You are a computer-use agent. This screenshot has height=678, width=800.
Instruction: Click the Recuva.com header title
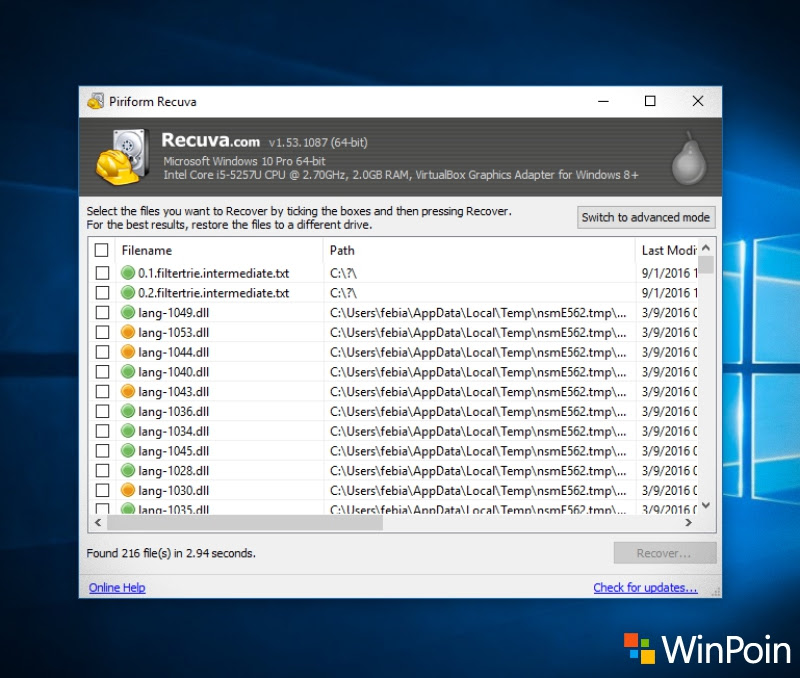tap(210, 140)
